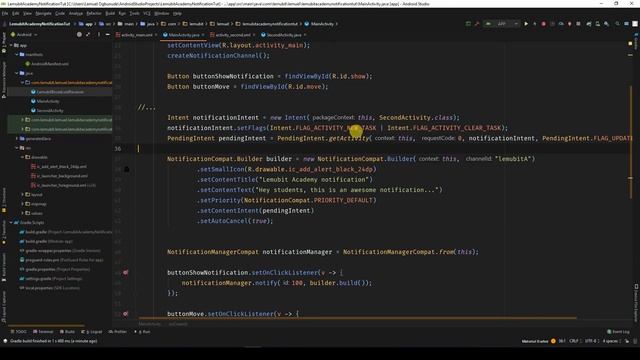Image resolution: width=640 pixels, height=360 pixels.
Task: Open the AVD Manager device icon
Action: pos(598,24)
